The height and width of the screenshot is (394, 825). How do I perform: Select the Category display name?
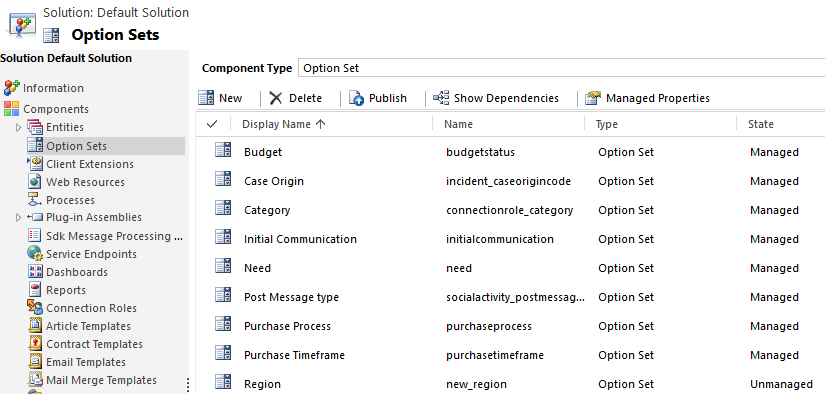tap(267, 210)
